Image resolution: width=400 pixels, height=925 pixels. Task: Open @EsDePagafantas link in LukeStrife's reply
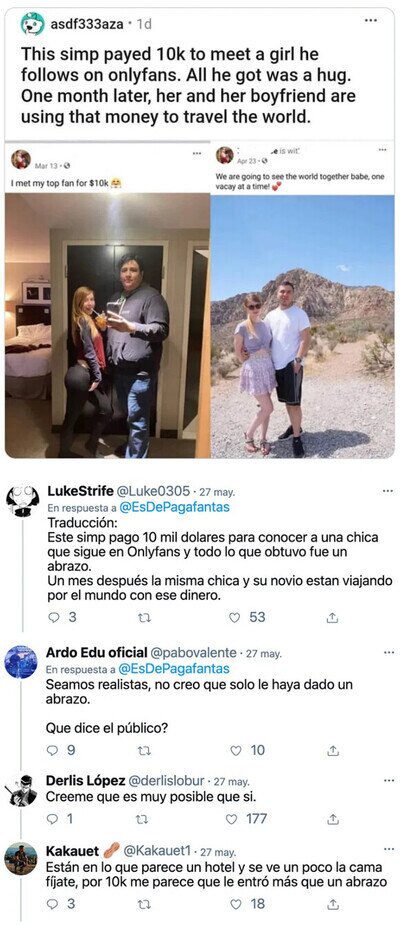coord(174,507)
